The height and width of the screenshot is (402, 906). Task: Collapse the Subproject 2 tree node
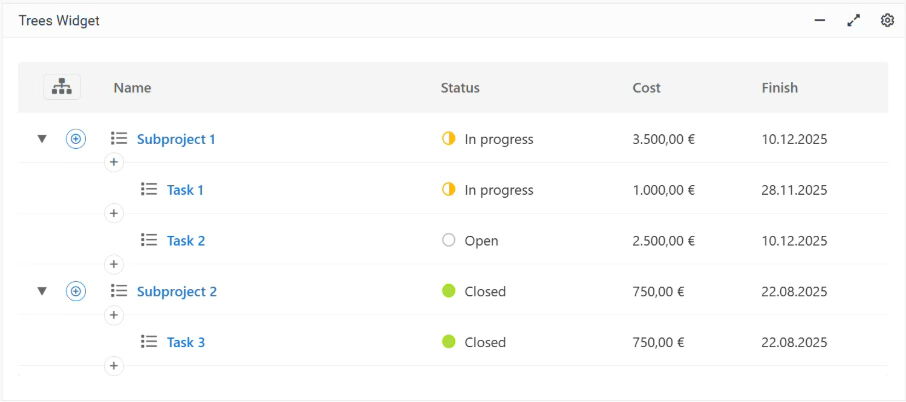pyautogui.click(x=42, y=291)
